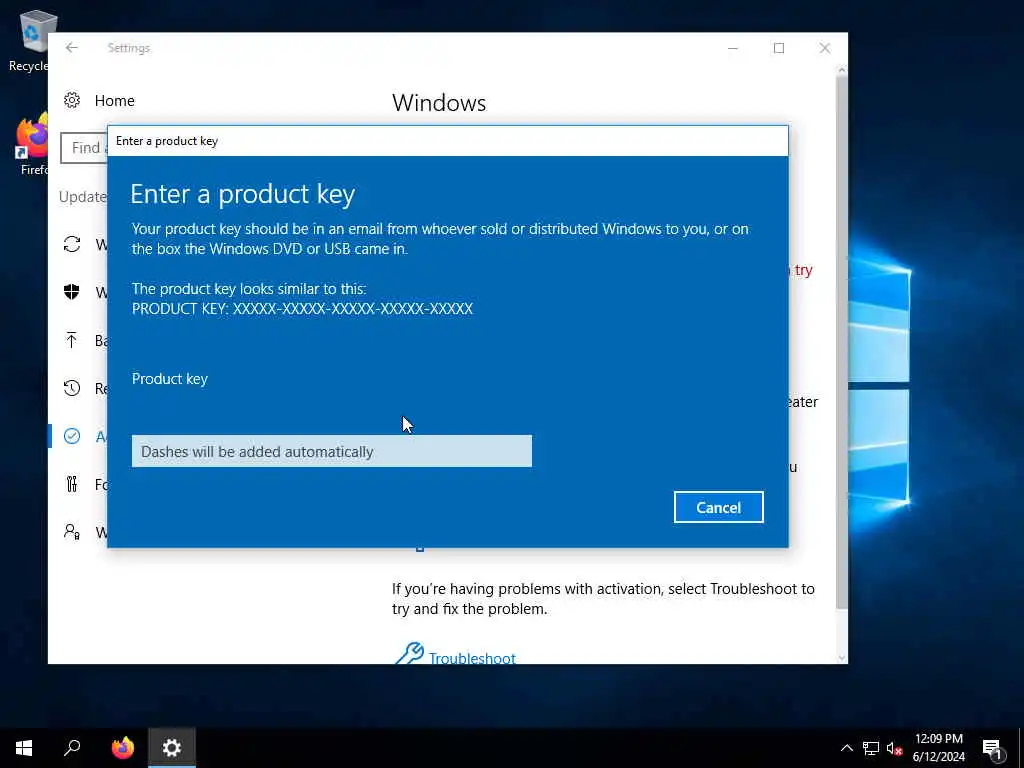The image size is (1024, 768).
Task: Cancel the product key dialog
Action: (x=718, y=507)
